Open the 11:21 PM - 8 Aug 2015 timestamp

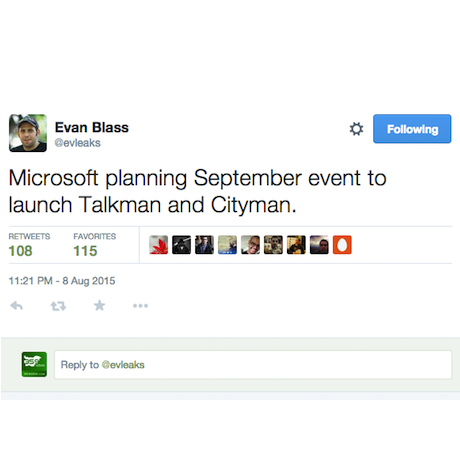(x=62, y=281)
